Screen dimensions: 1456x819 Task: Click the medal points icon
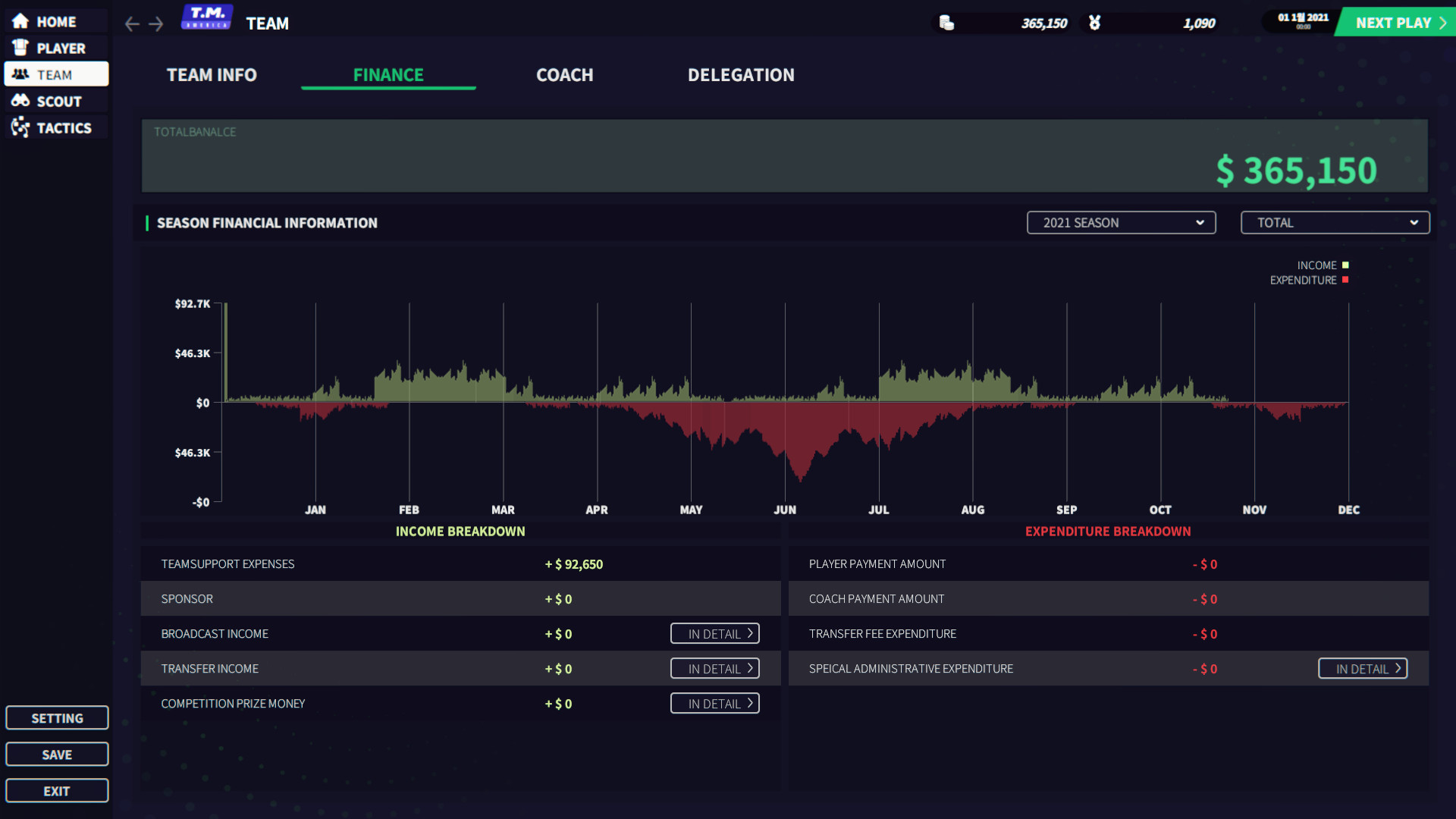[1094, 23]
